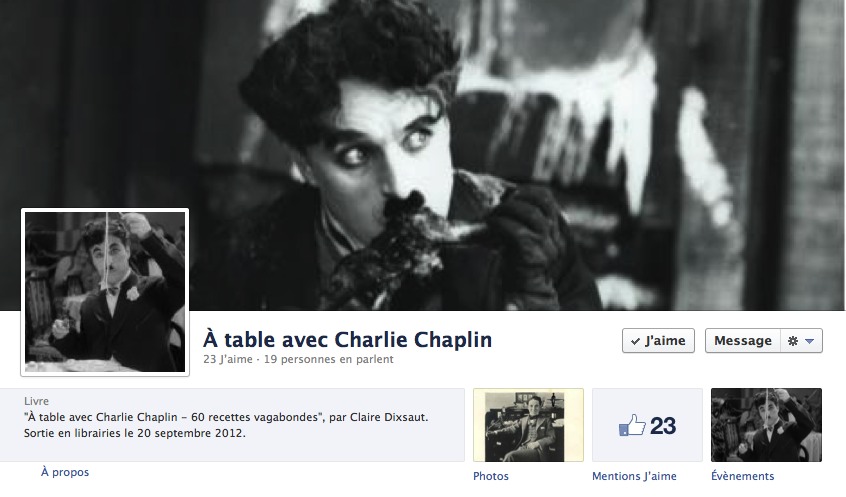Open the À propos link
This screenshot has width=846, height=497.
[x=65, y=472]
